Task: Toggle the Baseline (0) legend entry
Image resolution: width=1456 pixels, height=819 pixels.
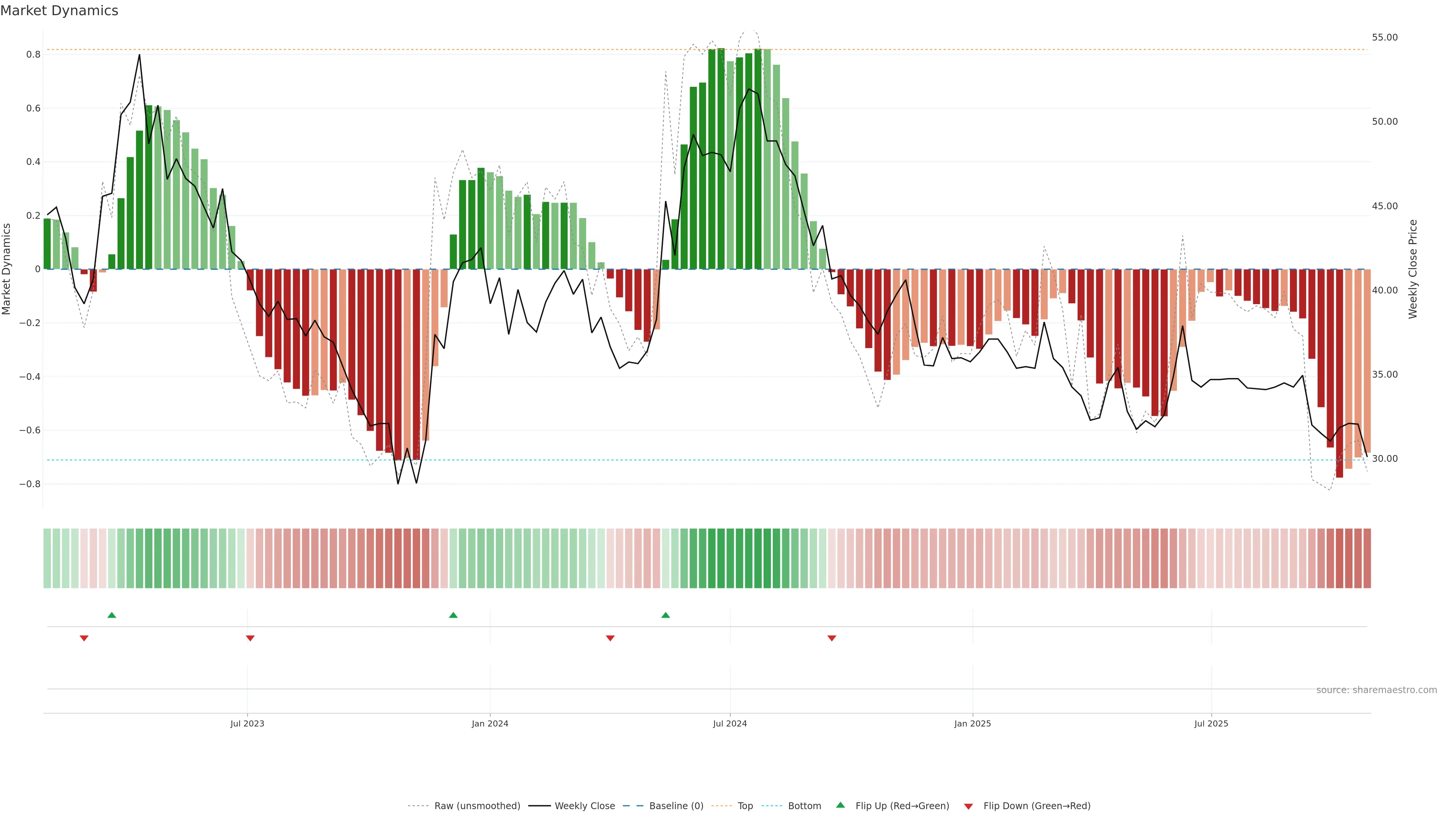Action: [676, 806]
